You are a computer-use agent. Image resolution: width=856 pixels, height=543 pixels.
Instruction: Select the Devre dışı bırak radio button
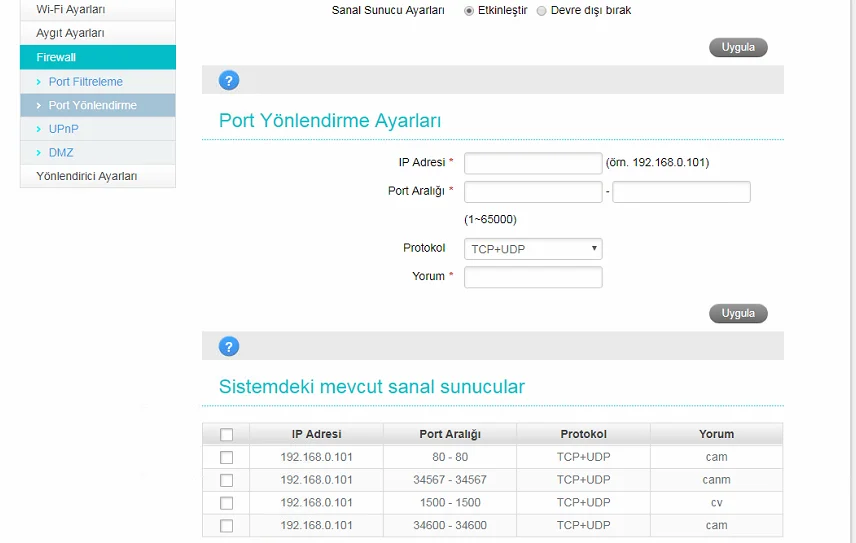pyautogui.click(x=542, y=11)
